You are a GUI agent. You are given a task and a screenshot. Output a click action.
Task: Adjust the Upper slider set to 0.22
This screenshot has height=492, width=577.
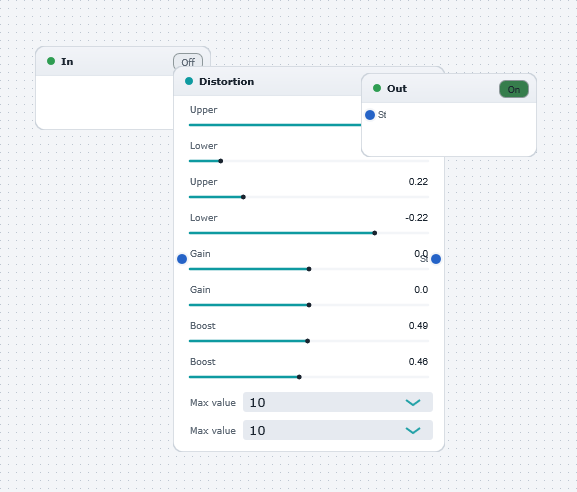[x=309, y=197]
